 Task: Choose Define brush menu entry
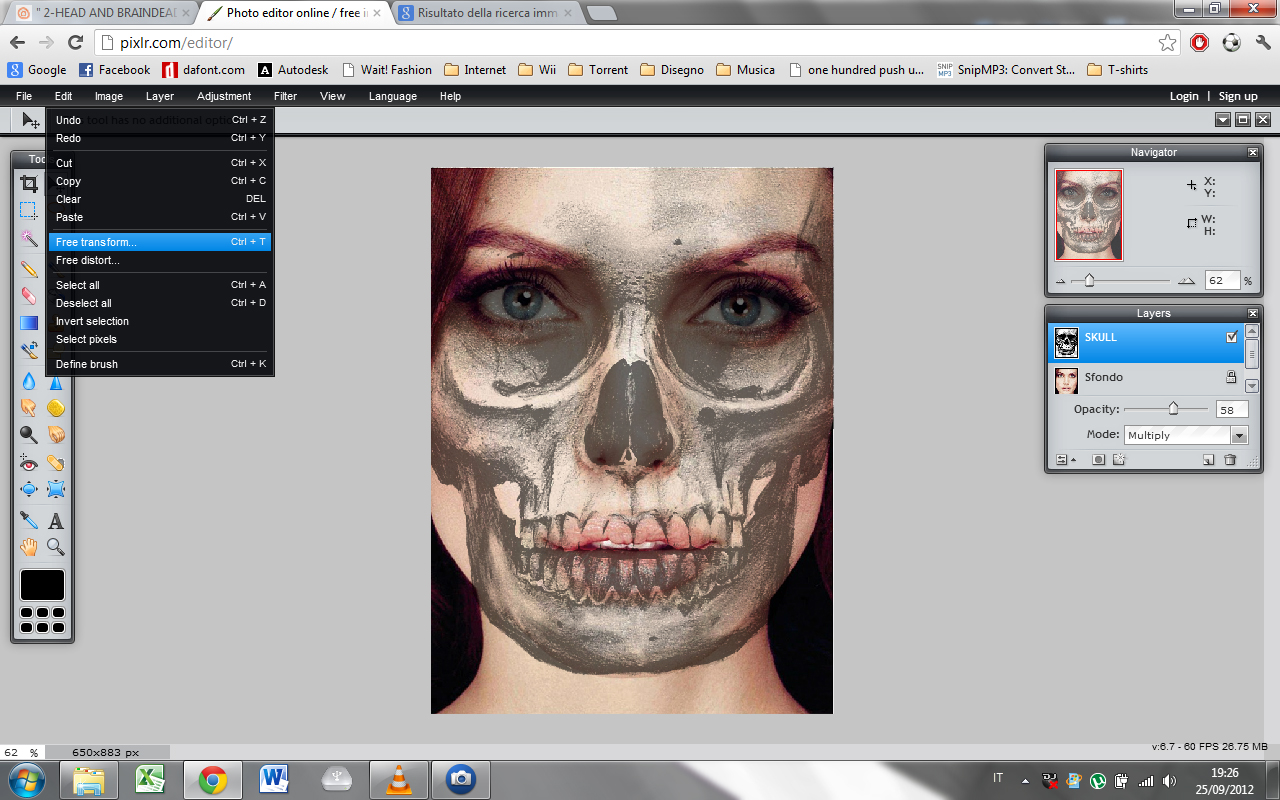click(x=160, y=364)
